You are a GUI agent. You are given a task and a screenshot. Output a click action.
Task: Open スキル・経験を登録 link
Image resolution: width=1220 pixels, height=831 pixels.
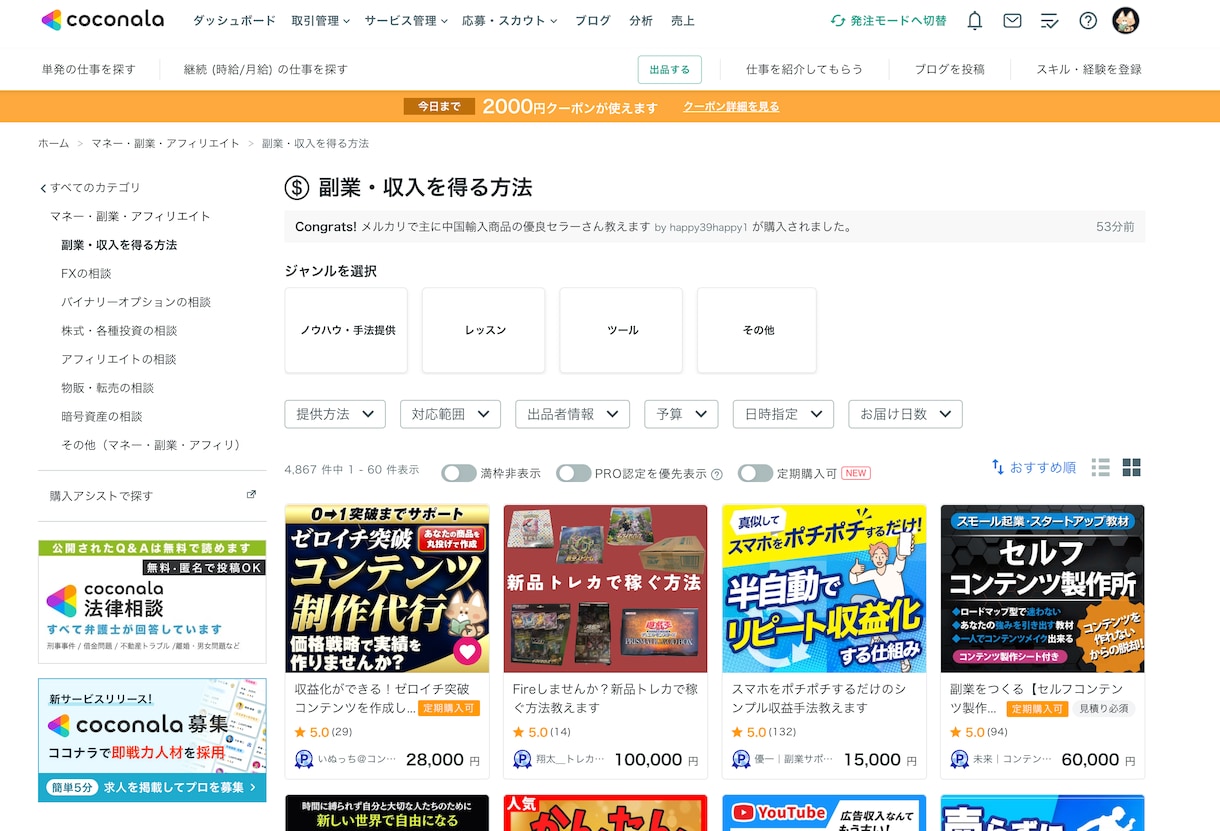1089,69
